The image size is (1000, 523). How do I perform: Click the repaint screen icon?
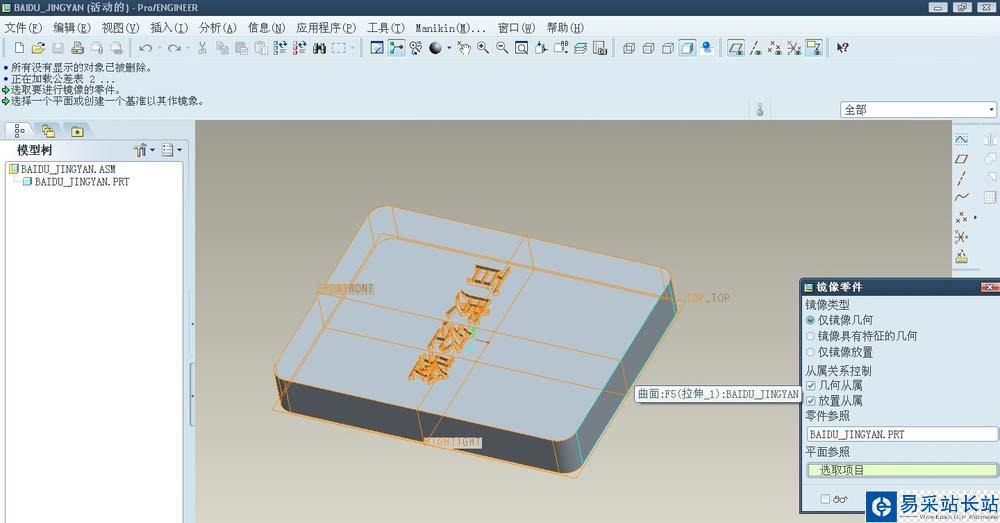pos(377,48)
